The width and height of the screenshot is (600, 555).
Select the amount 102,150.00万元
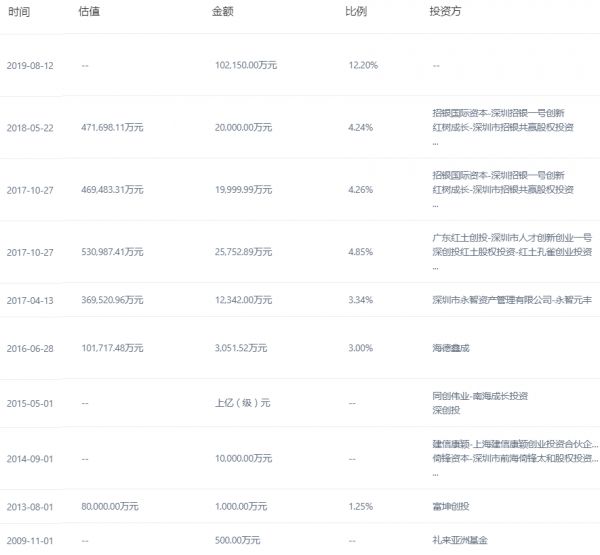[246, 65]
